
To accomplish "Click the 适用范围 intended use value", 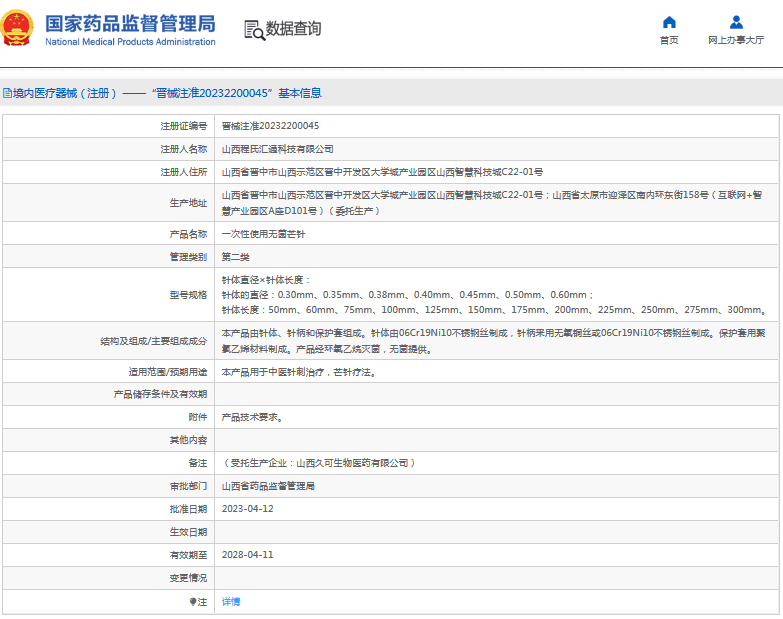I will [x=299, y=372].
